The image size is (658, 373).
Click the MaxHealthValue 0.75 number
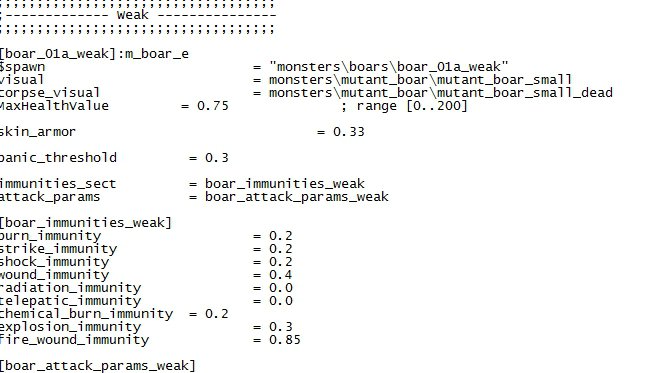[x=213, y=106]
